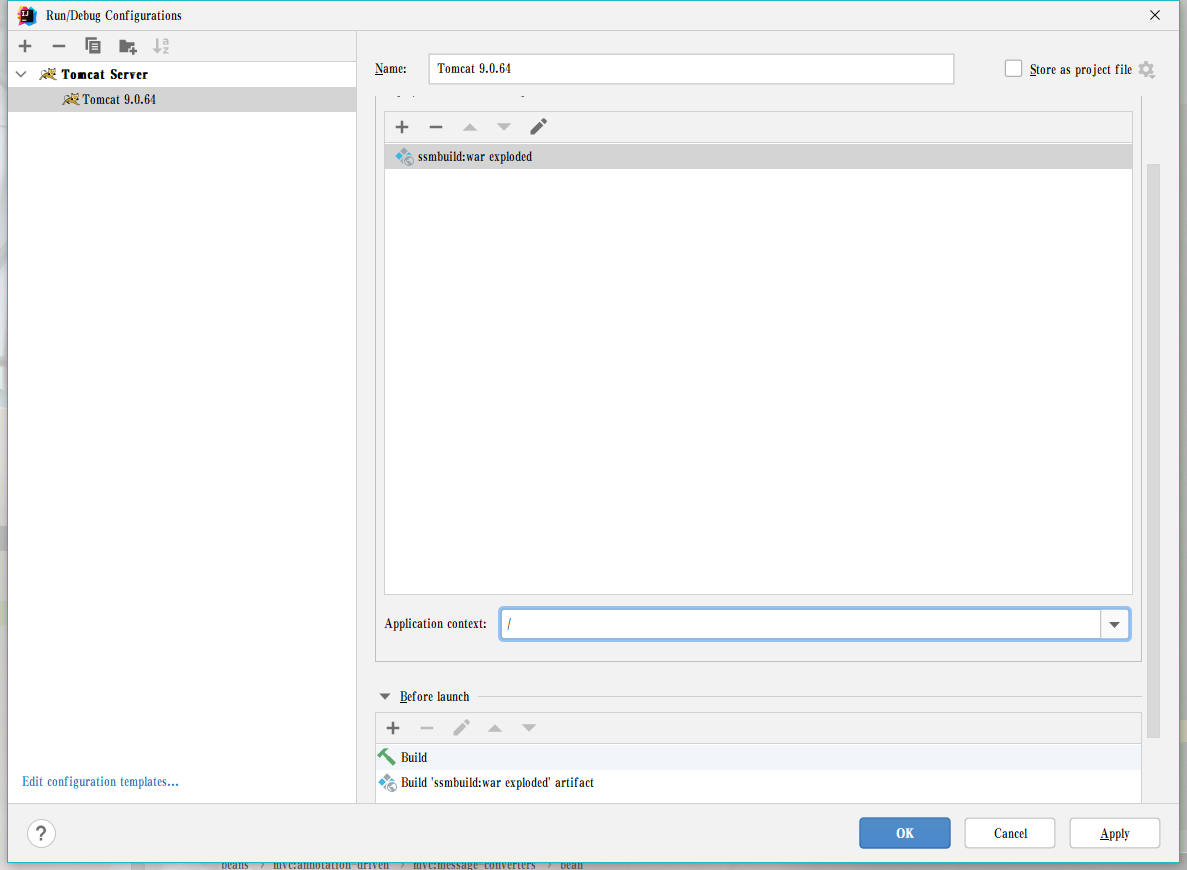Viewport: 1187px width, 870px height.
Task: Remove selected configuration using minus icon
Action: click(59, 46)
